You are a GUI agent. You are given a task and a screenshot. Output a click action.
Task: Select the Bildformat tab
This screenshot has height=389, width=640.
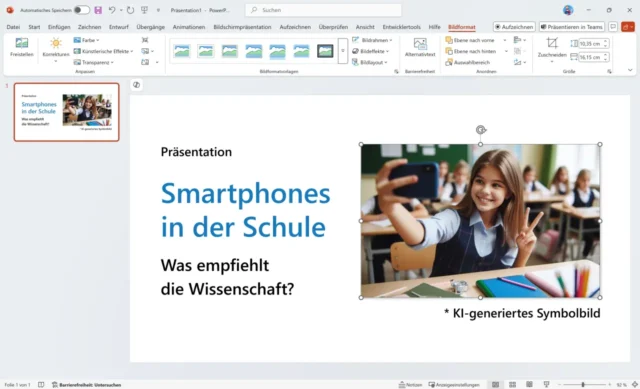tap(462, 27)
